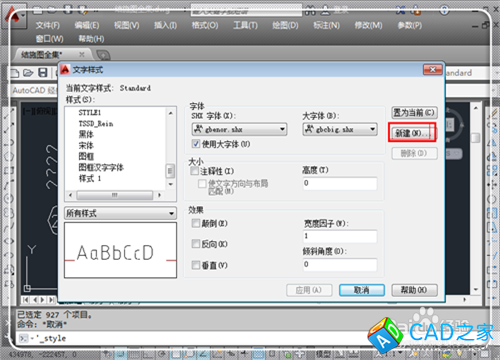The width and height of the screenshot is (500, 360).
Task: Select the Polygon tool in draw toolbar
Action: click(9, 156)
